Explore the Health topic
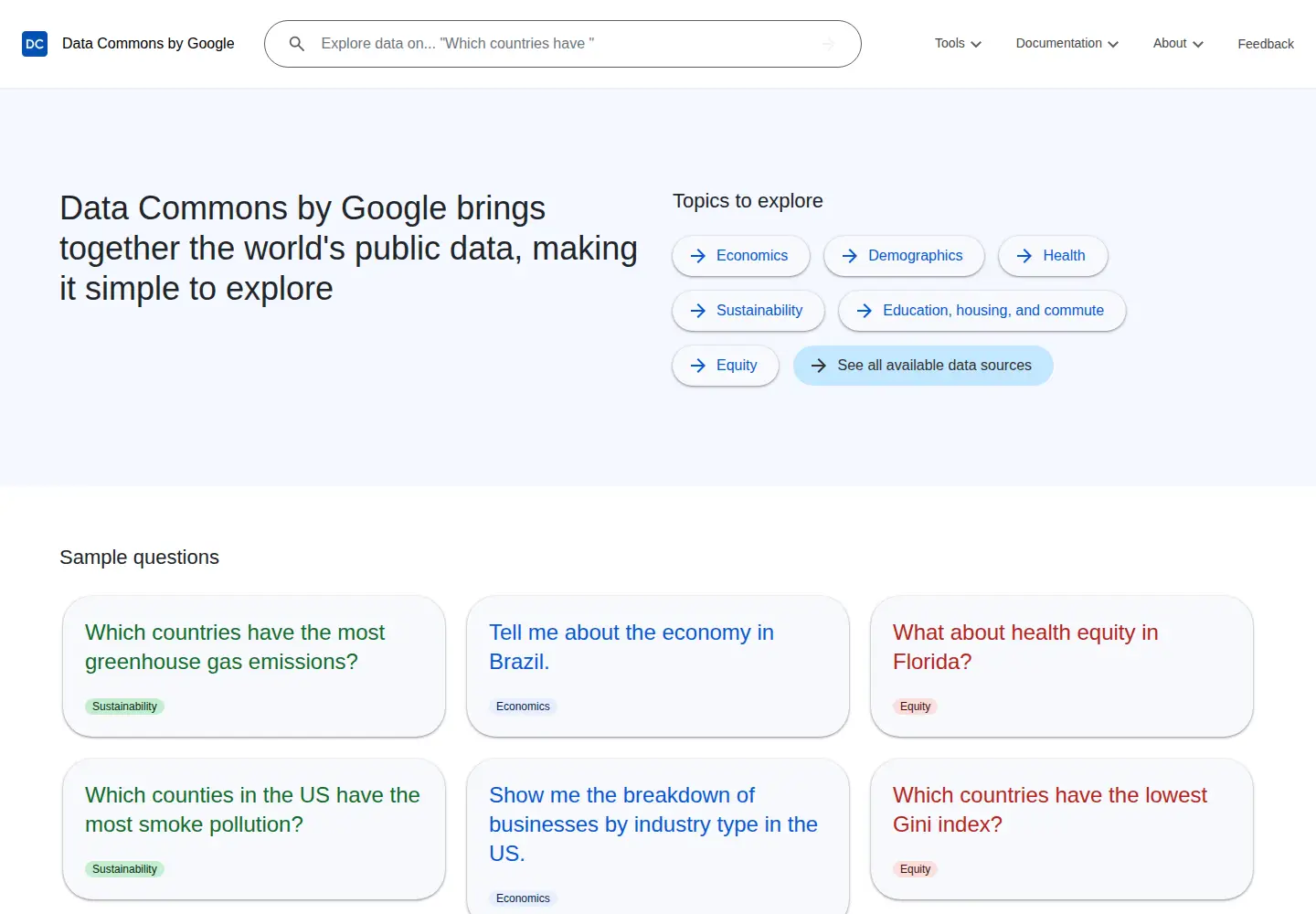 click(x=1053, y=256)
